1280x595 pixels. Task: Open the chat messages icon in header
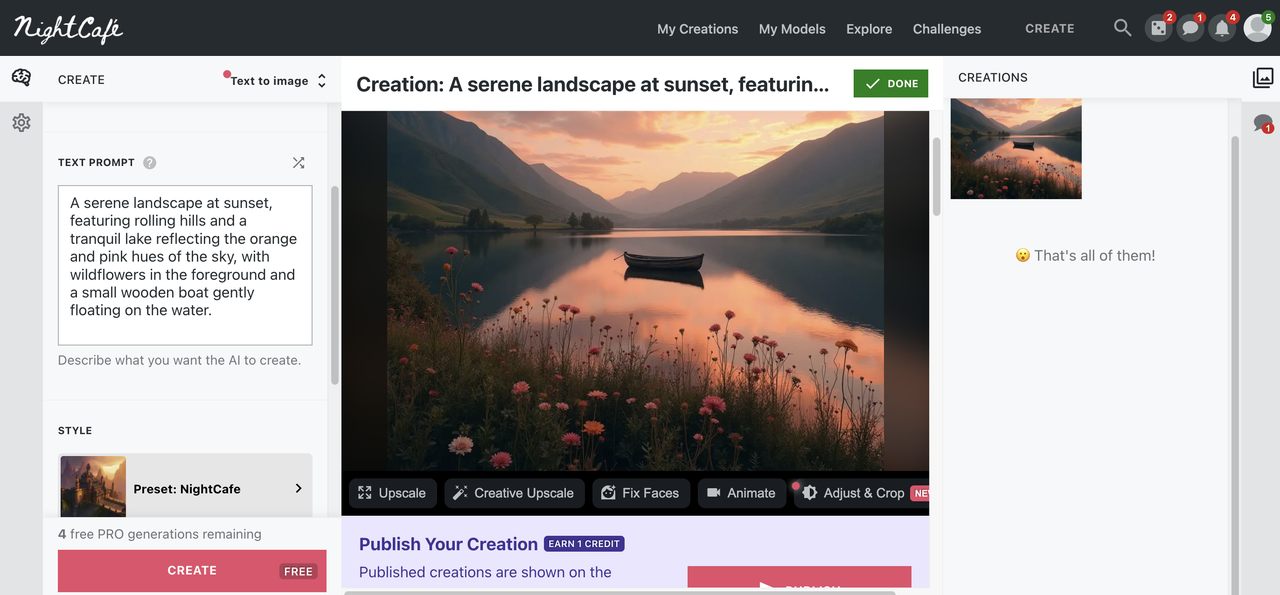1190,28
